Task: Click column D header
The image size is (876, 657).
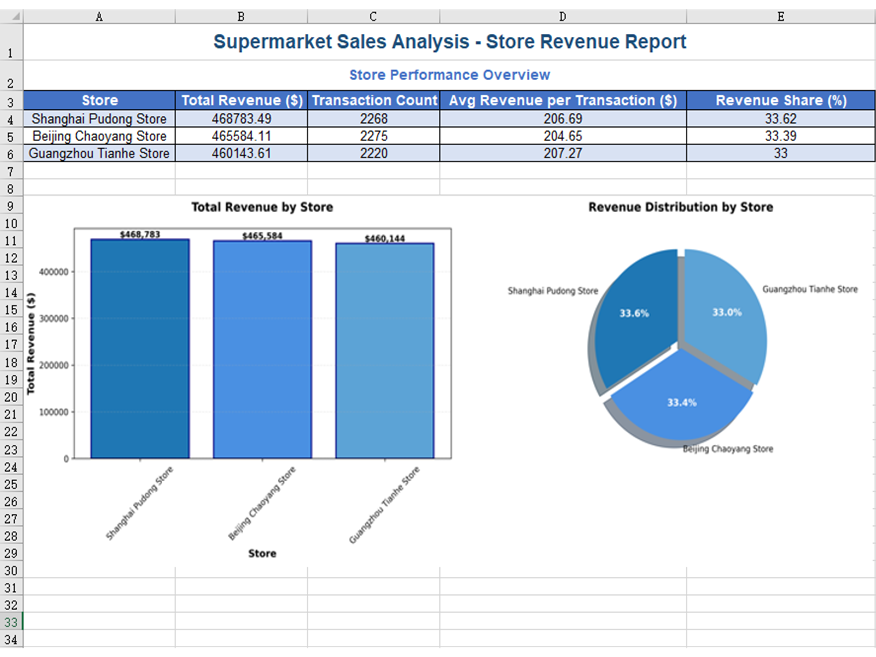Action: 562,16
